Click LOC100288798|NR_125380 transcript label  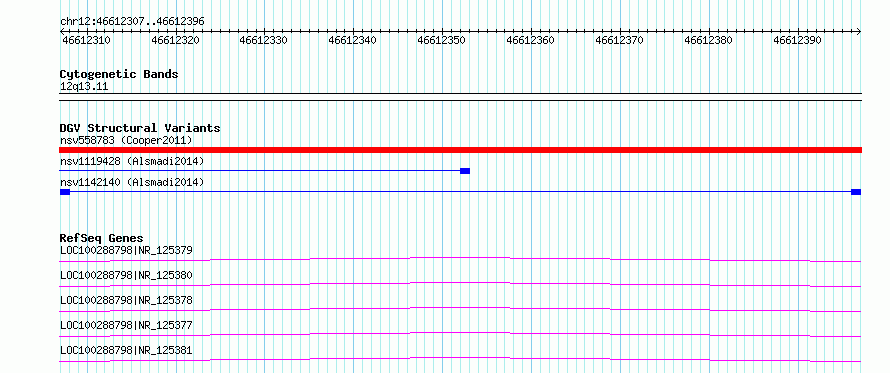pyautogui.click(x=126, y=275)
